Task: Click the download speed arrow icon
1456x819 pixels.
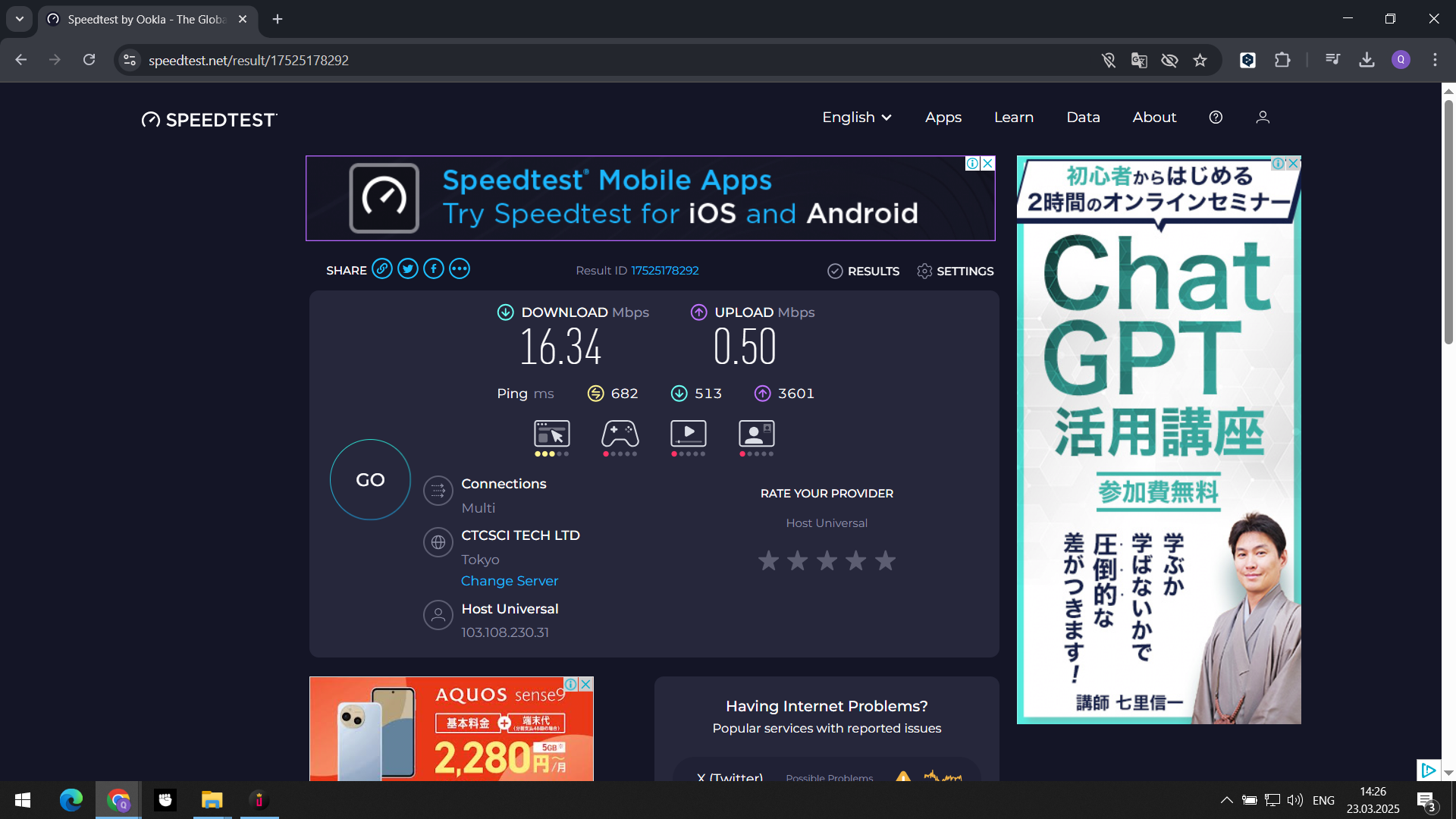Action: pos(505,312)
